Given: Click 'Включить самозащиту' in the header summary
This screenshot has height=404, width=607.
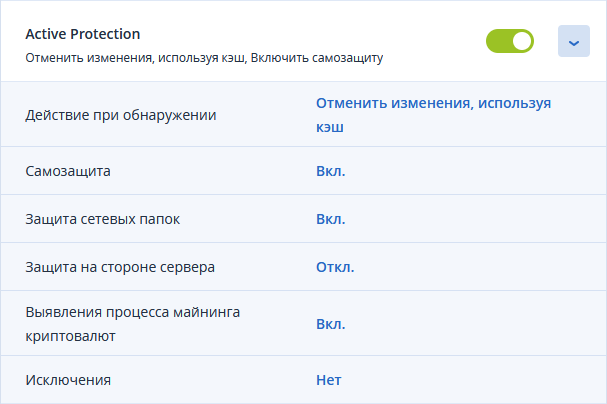Looking at the screenshot, I should click(x=320, y=58).
